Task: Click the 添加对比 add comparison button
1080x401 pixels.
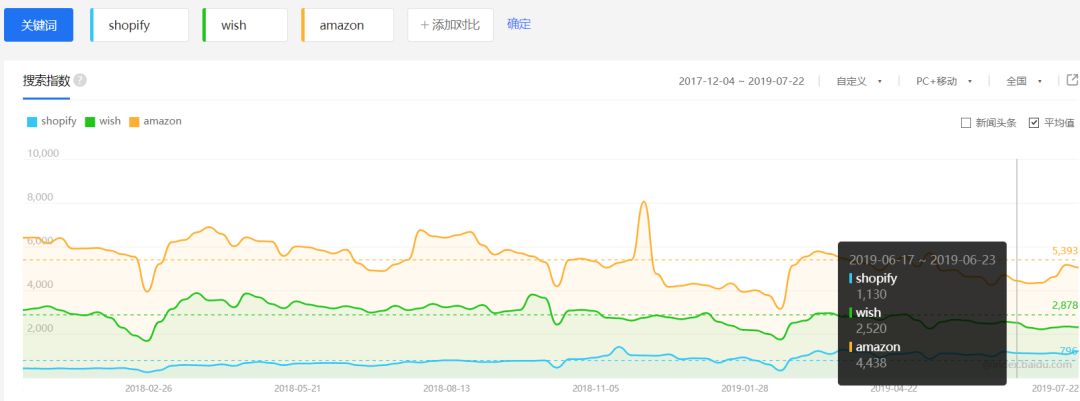Action: point(450,25)
